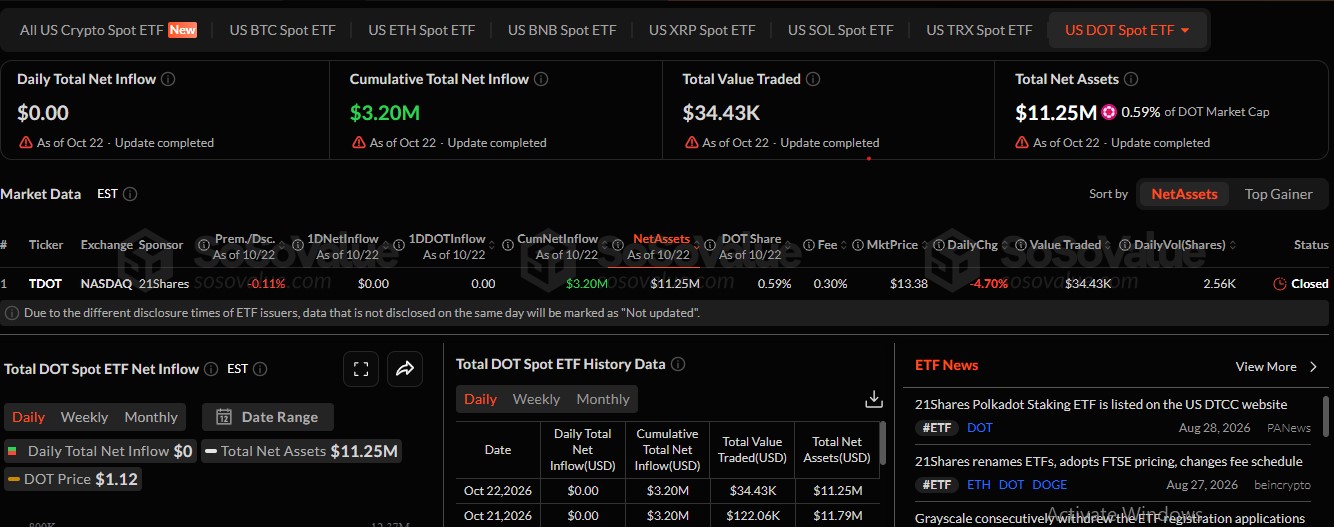Switch to US XRP Spot ETF tab
The width and height of the screenshot is (1334, 527).
(x=702, y=30)
